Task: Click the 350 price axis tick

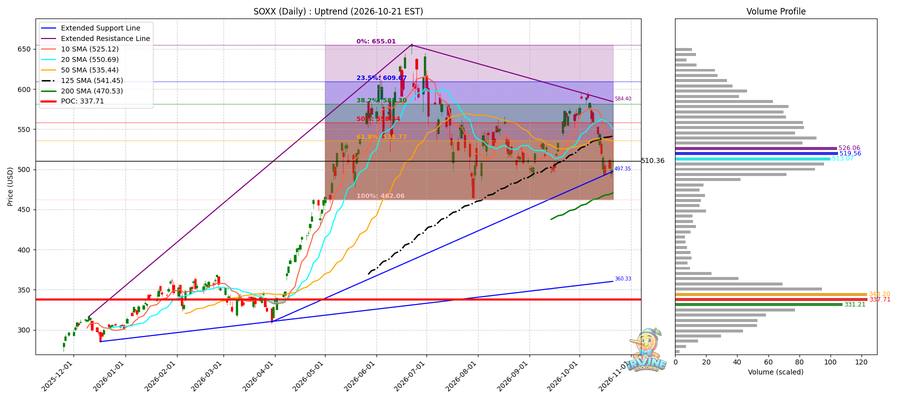Action: [x=27, y=290]
